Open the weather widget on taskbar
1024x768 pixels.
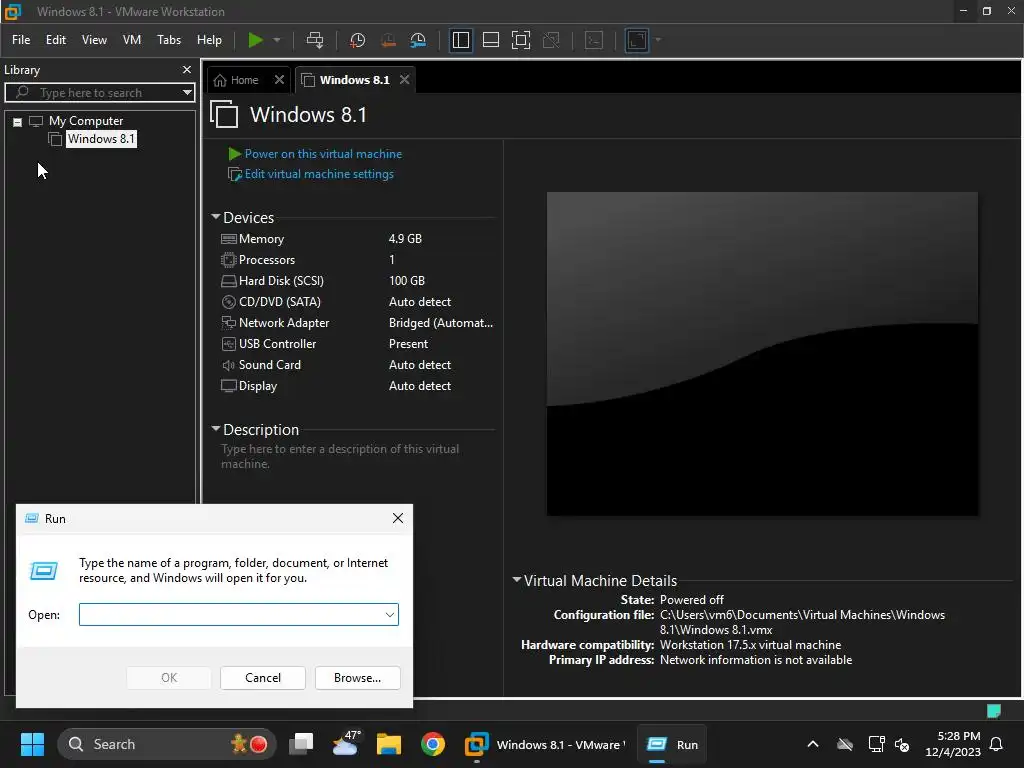click(x=345, y=744)
